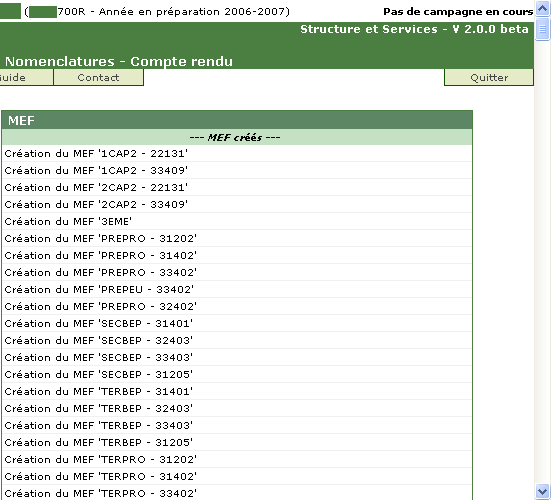Viewport: 551px width, 500px height.
Task: Click 'Structure et Services' banner text
Action: [x=369, y=29]
